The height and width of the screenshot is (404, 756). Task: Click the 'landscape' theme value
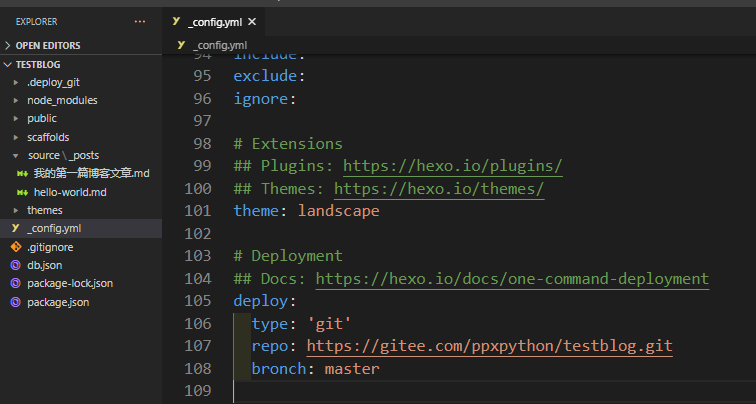pyautogui.click(x=338, y=211)
